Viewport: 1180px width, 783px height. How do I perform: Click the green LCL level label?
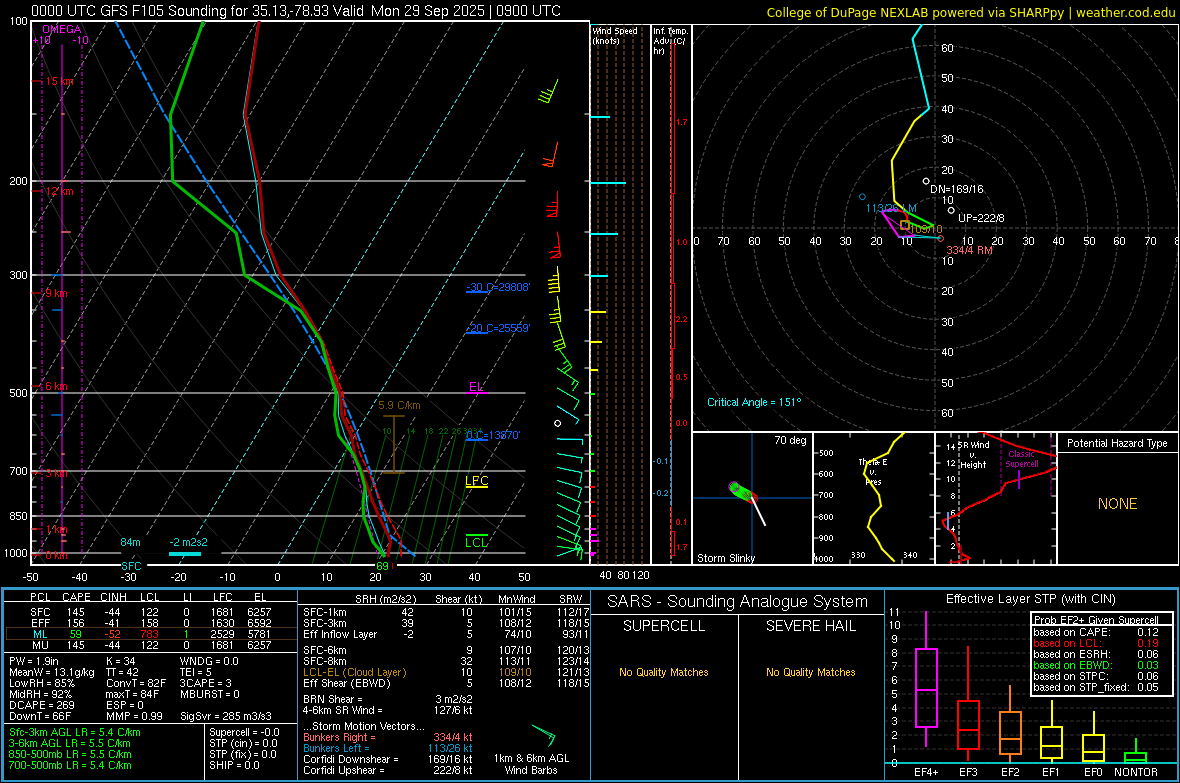click(x=476, y=542)
